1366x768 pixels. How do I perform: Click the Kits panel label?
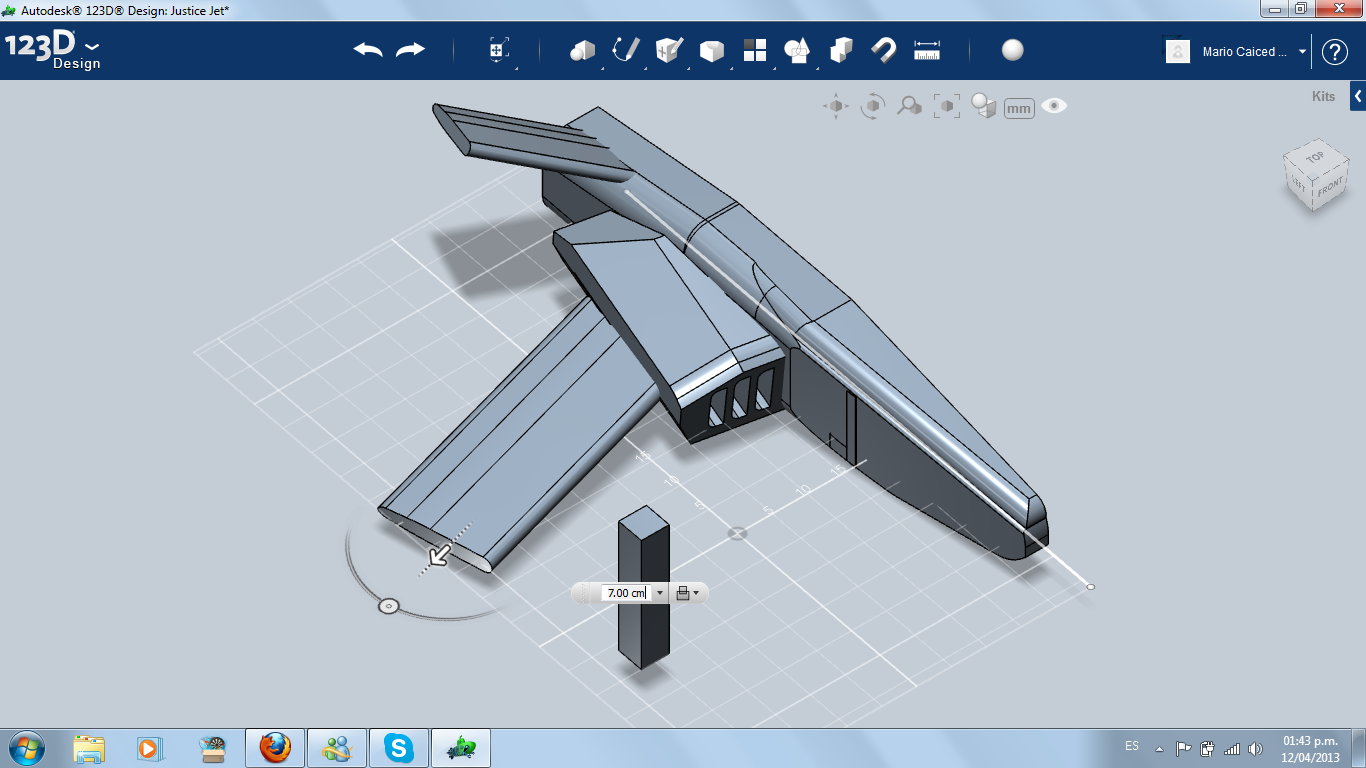[x=1323, y=97]
